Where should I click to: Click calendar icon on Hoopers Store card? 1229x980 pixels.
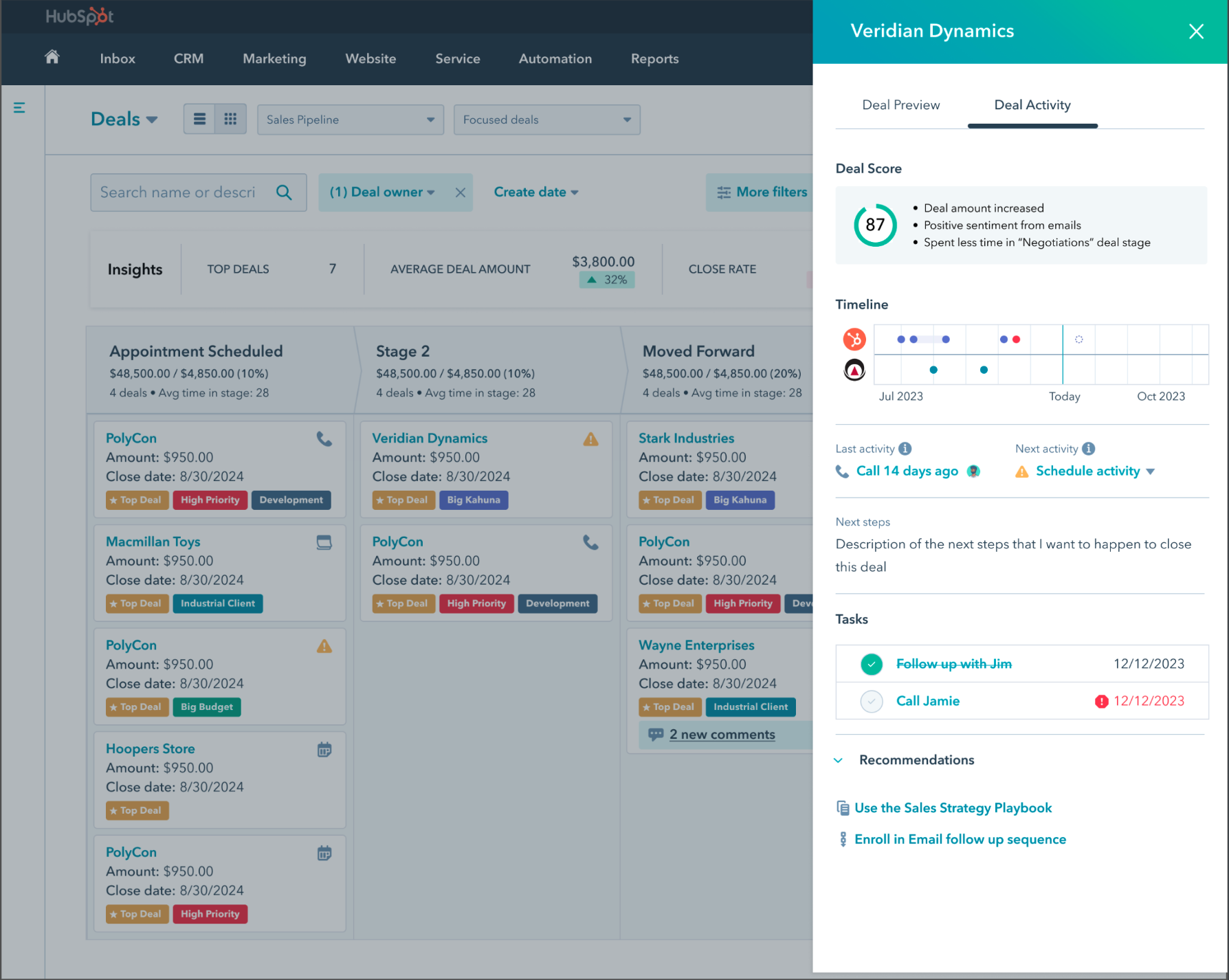324,750
